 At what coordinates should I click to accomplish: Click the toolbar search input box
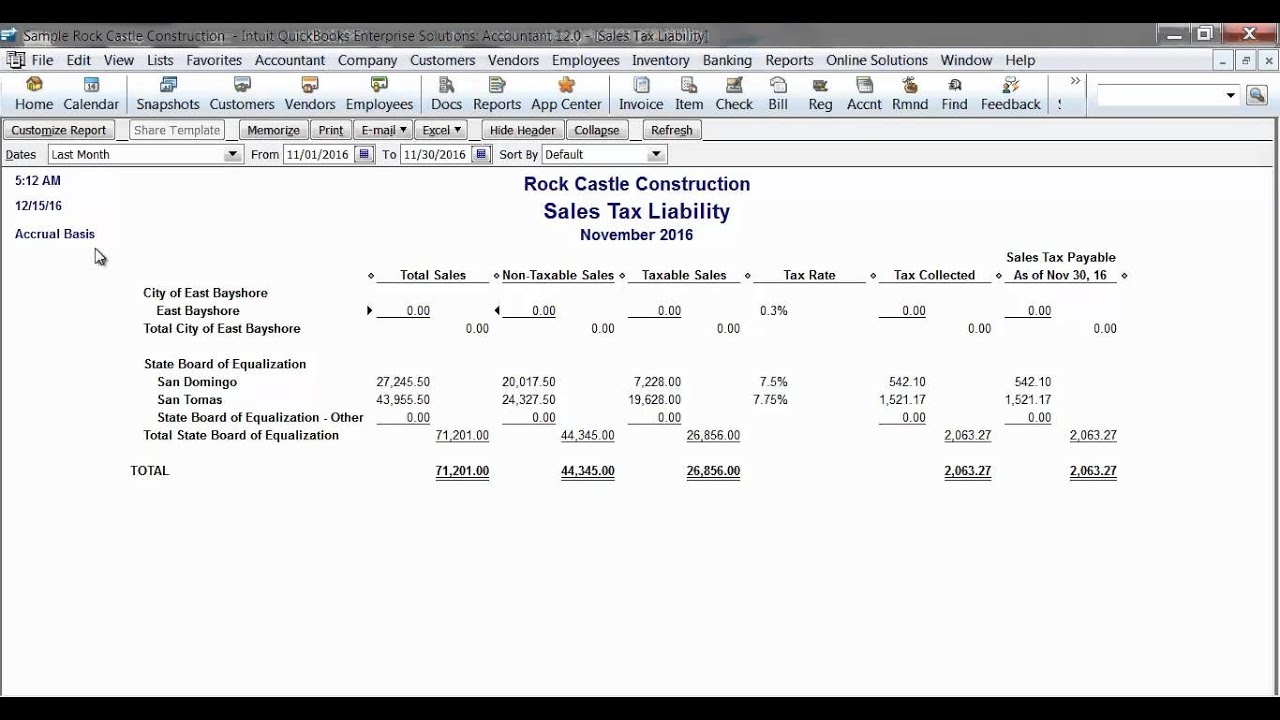coord(1160,95)
